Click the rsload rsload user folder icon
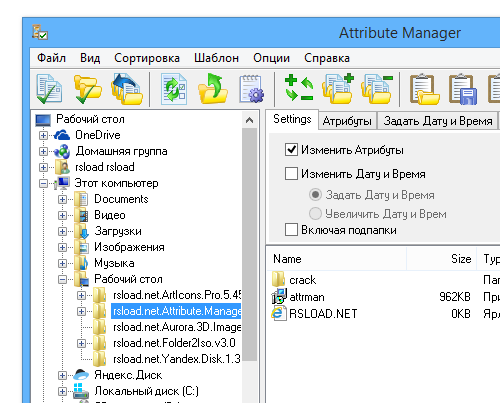The height and width of the screenshot is (403, 500). pyautogui.click(x=62, y=167)
